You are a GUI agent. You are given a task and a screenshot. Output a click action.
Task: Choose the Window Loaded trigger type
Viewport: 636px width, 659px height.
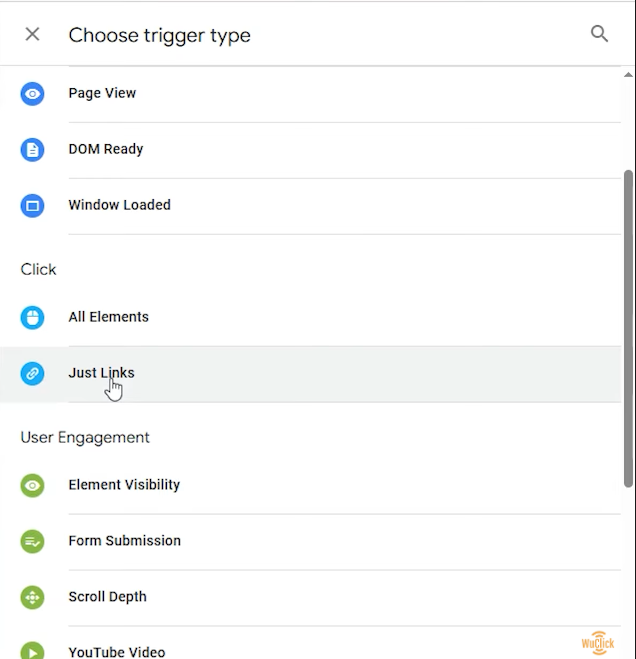click(x=311, y=206)
